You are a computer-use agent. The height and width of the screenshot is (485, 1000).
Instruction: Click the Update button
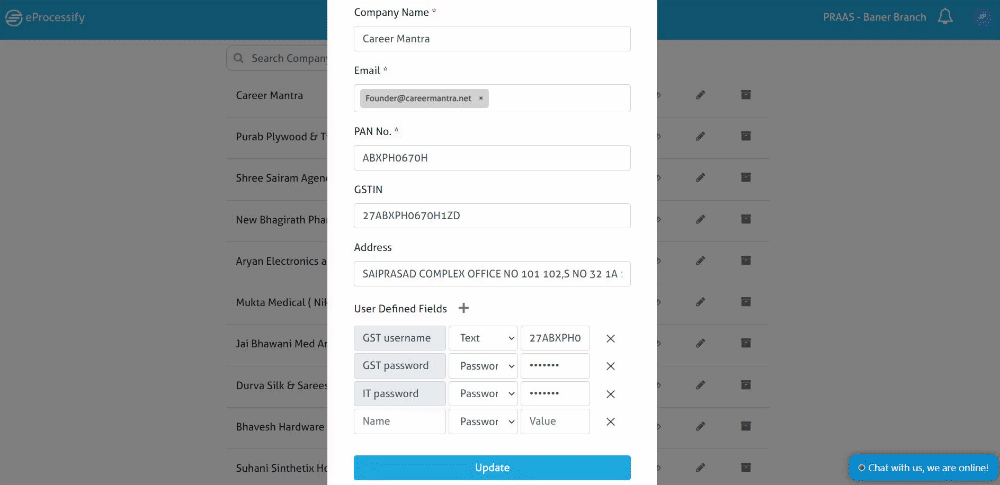pyautogui.click(x=492, y=468)
